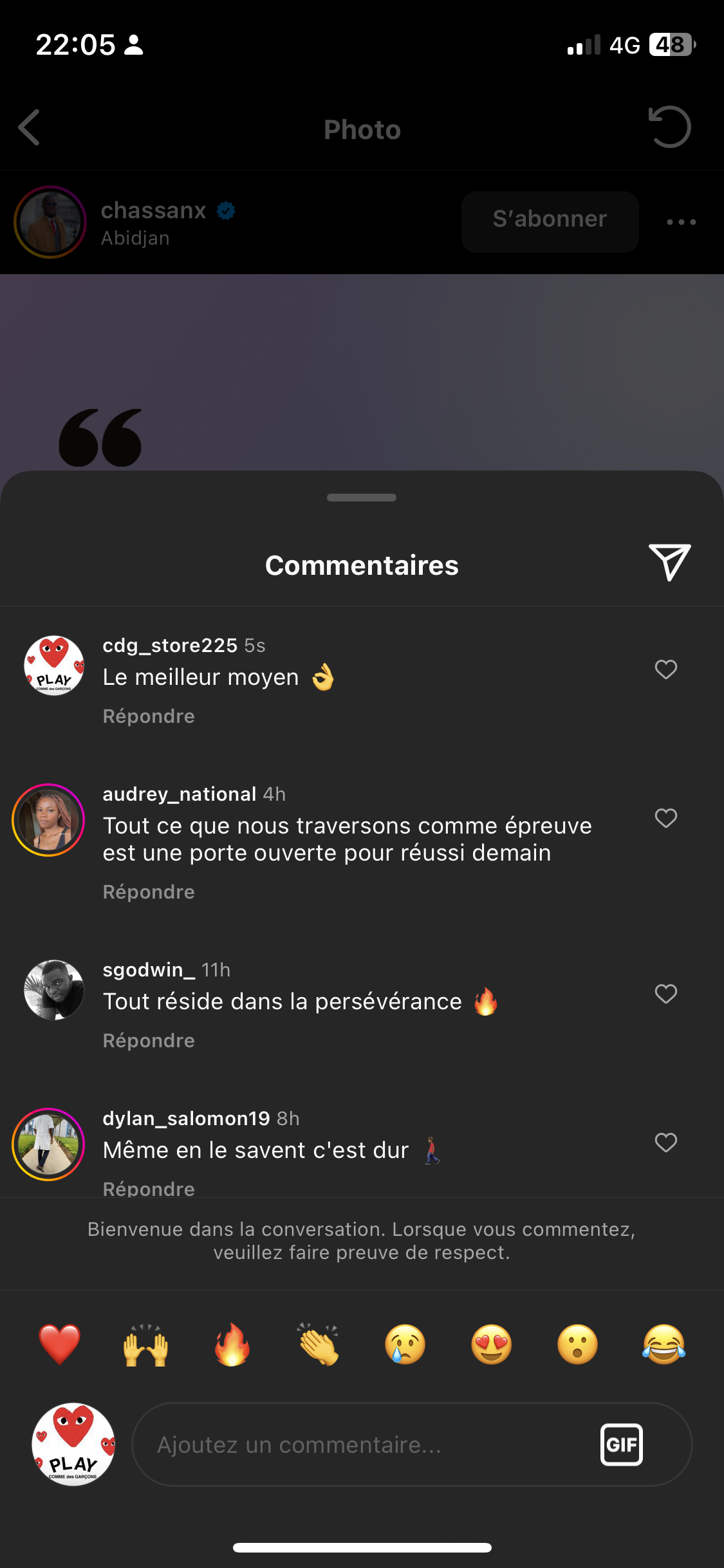Insert the red heart emoji
This screenshot has height=1568, width=724.
point(60,1345)
